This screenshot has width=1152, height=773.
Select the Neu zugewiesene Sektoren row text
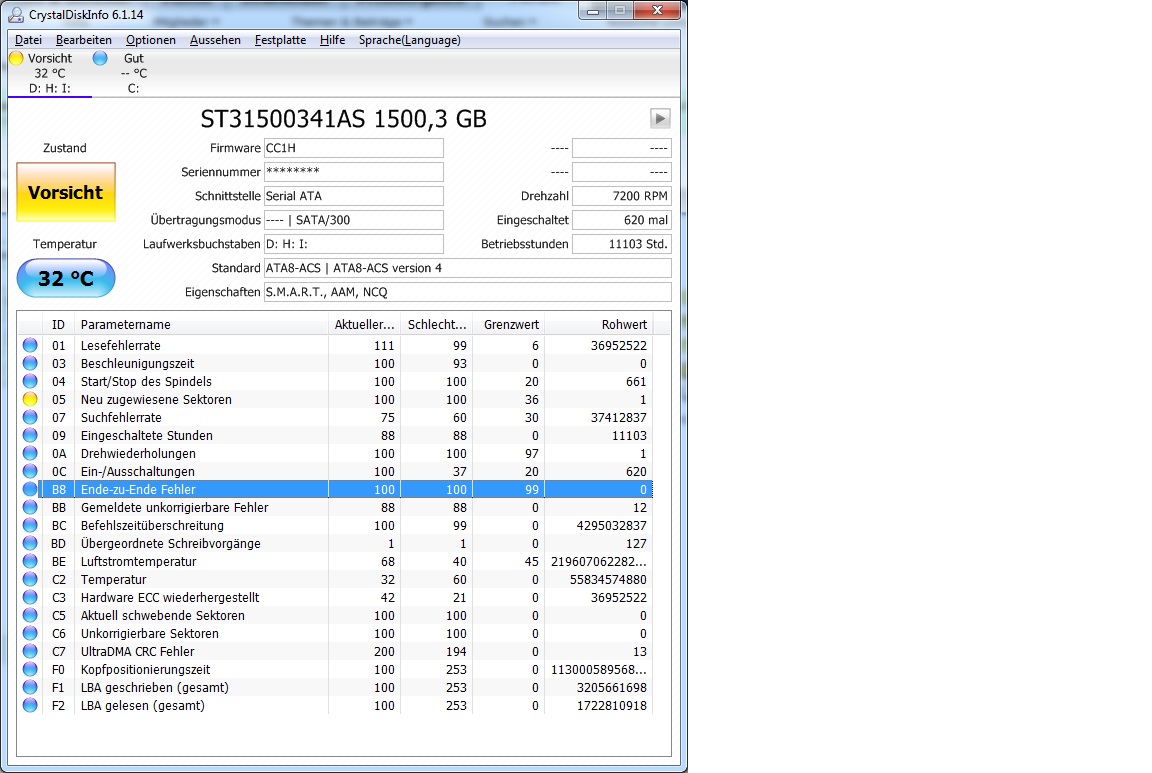[x=156, y=400]
